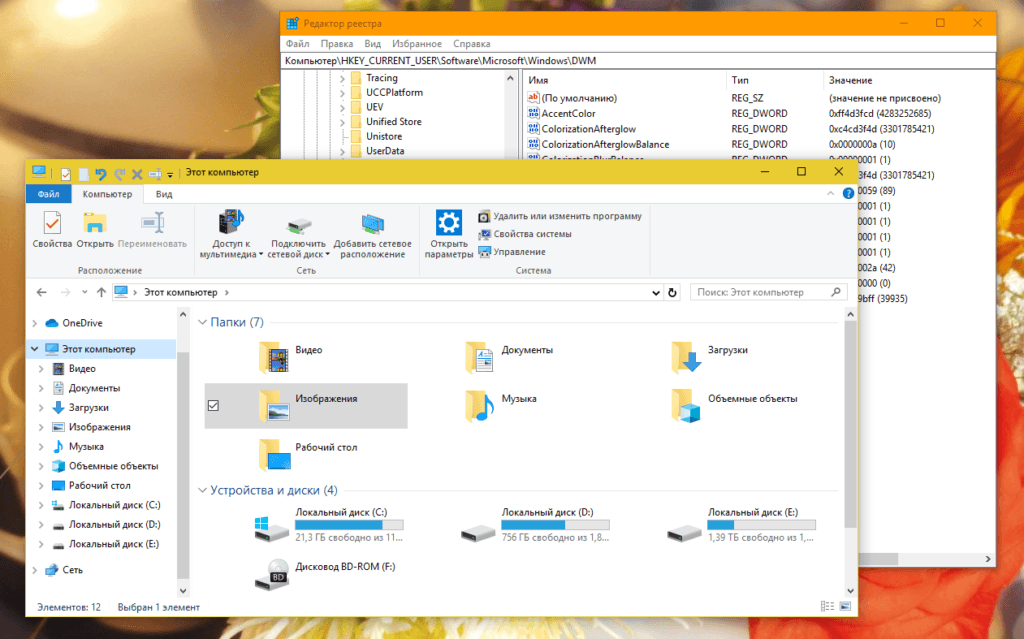
Task: Click the undo icon in the quick access toolbar
Action: [x=101, y=173]
